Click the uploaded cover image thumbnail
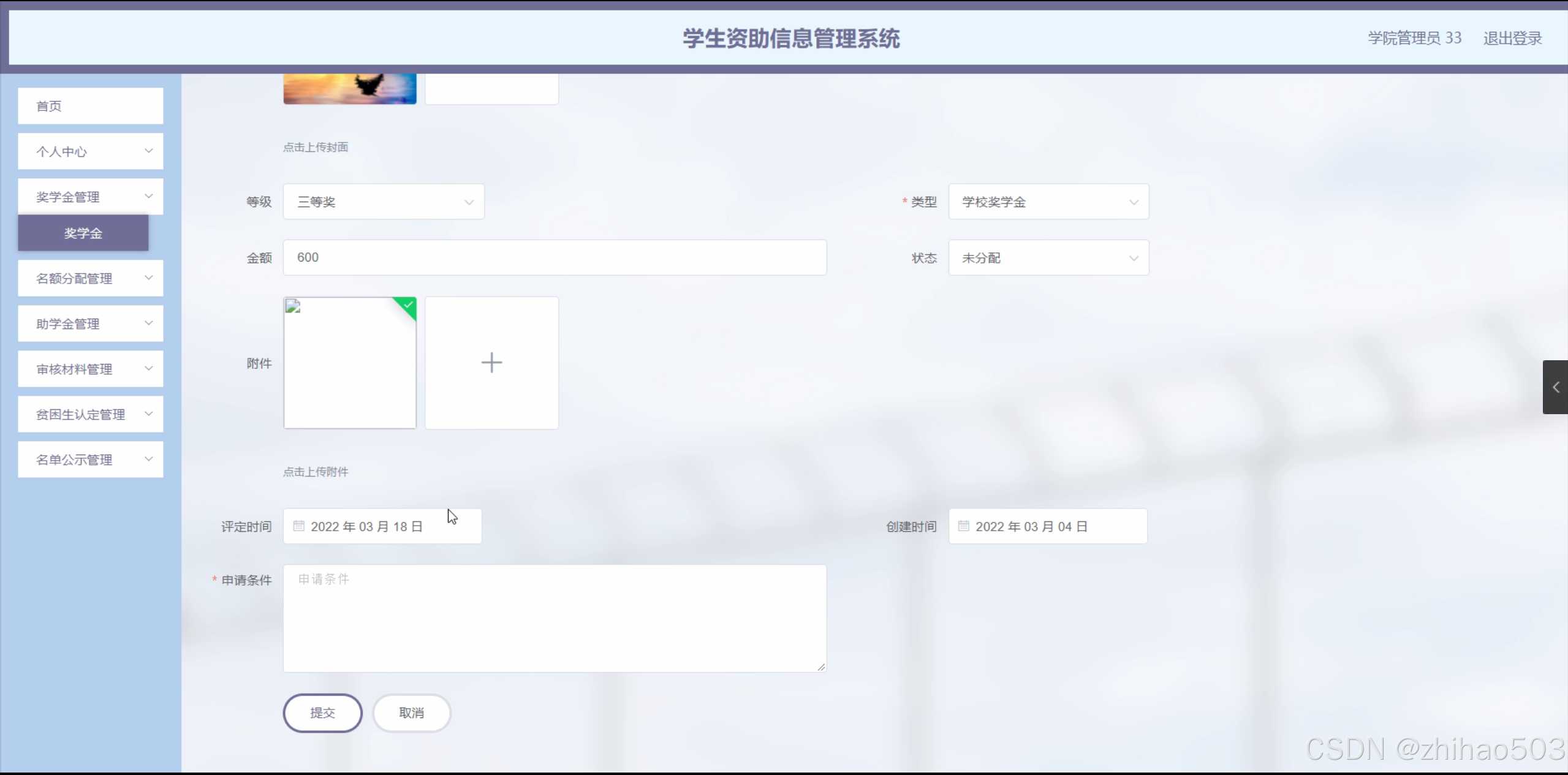 point(349,89)
